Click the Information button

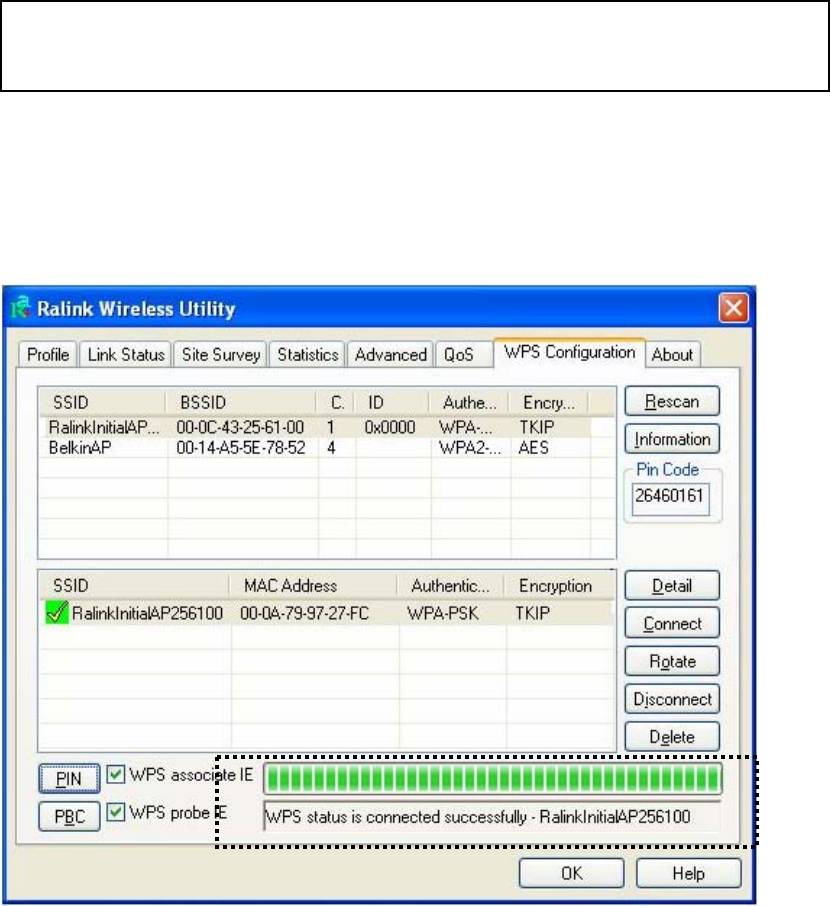tap(672, 439)
